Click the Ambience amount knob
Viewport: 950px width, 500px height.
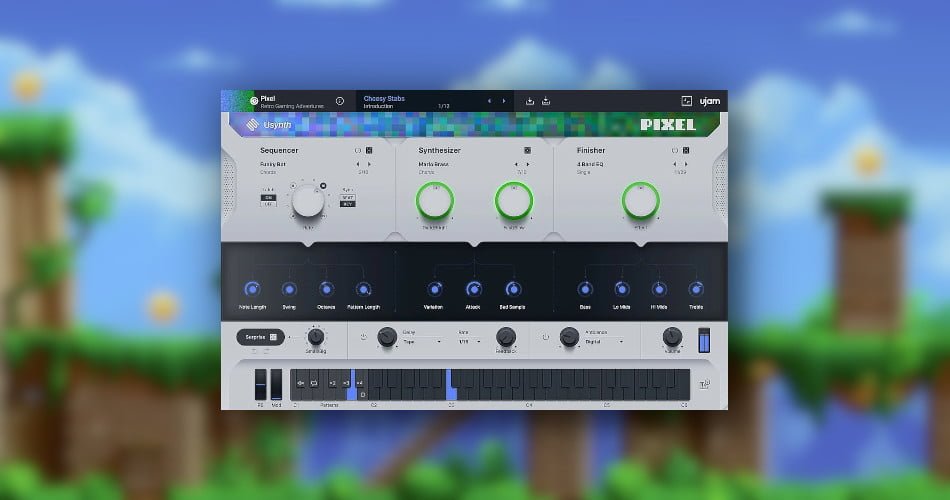(x=568, y=337)
